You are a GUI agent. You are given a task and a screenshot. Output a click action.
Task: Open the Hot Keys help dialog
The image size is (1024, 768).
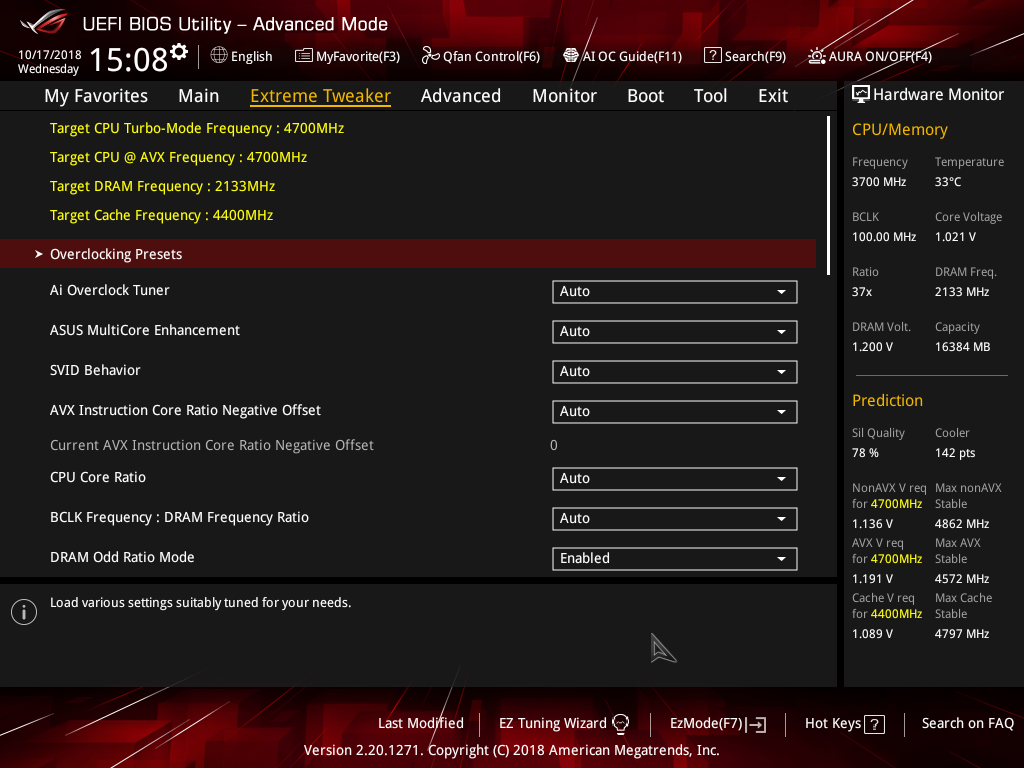click(x=843, y=723)
